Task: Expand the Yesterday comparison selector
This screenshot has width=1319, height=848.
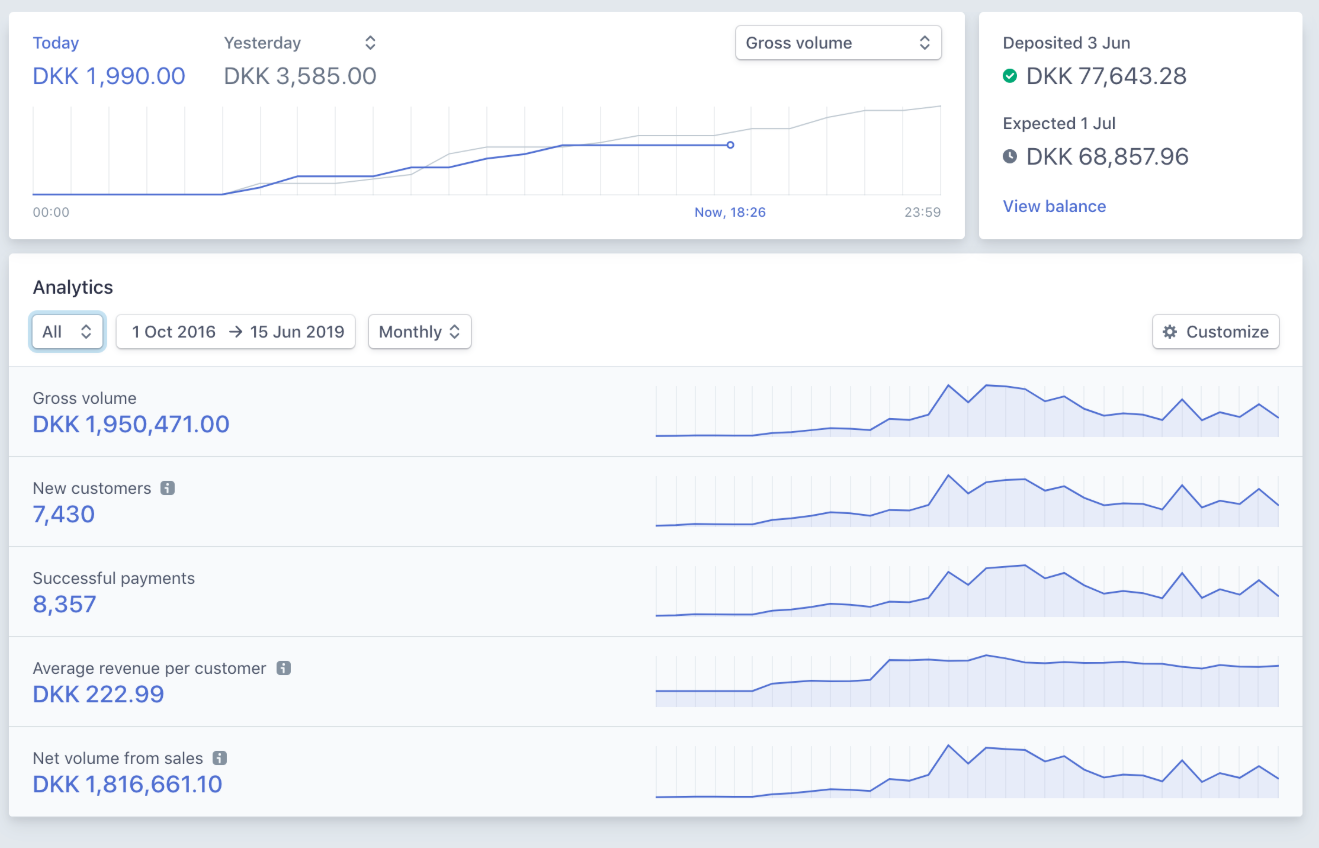Action: pyautogui.click(x=370, y=43)
